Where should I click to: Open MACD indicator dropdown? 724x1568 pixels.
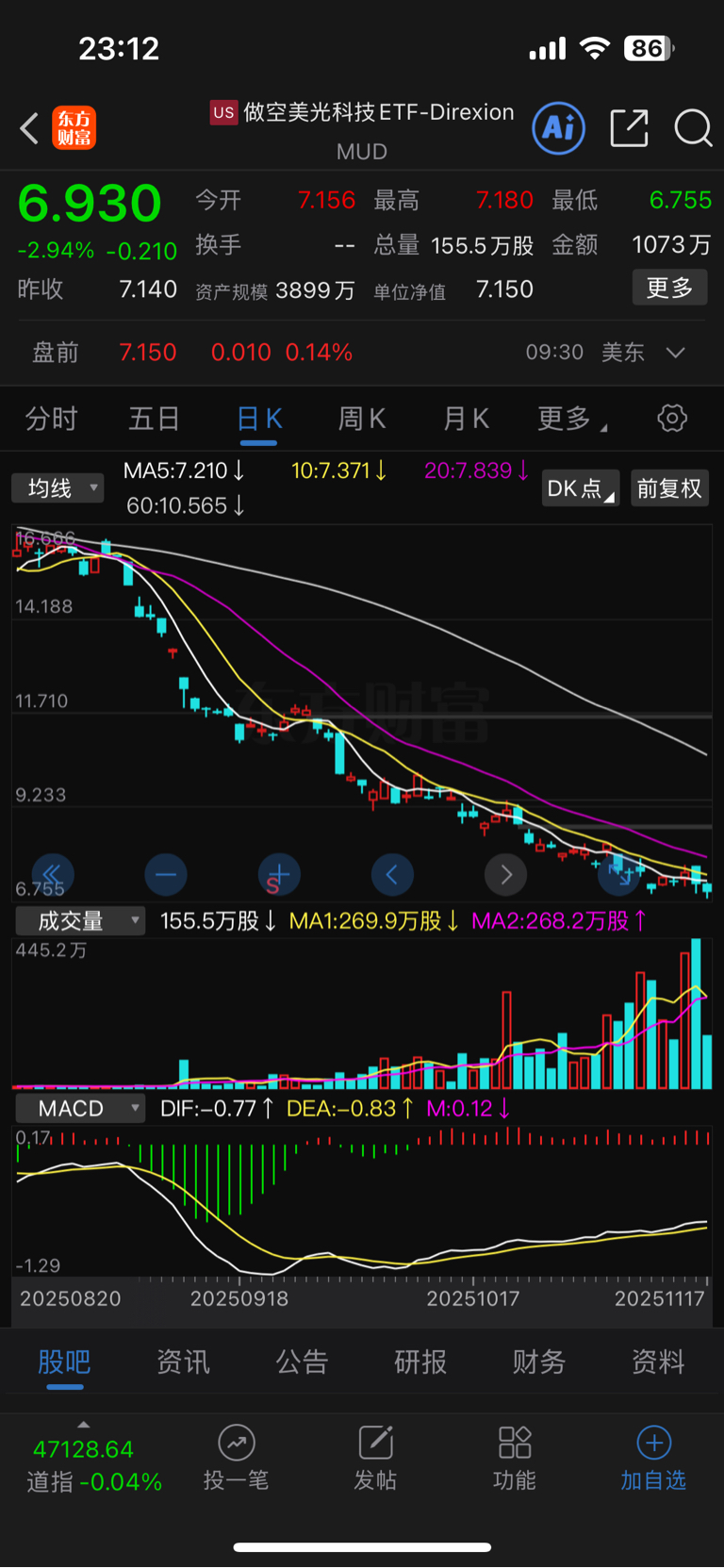click(80, 1108)
